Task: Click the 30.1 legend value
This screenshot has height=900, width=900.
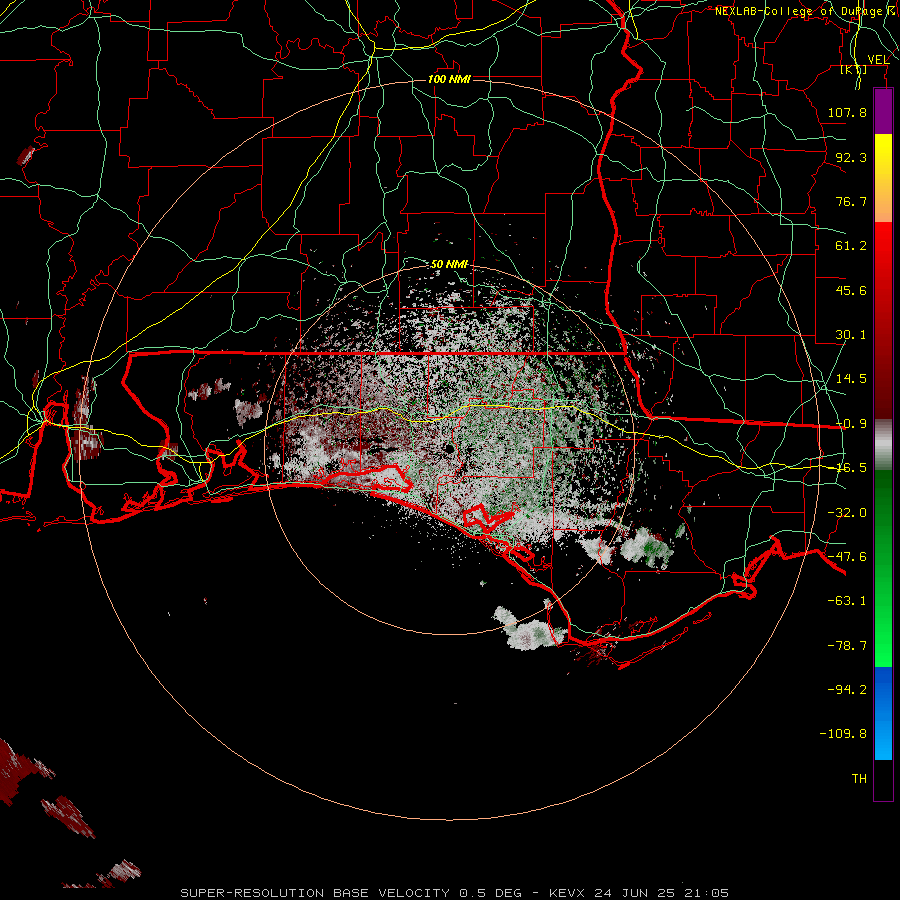Action: pyautogui.click(x=851, y=335)
